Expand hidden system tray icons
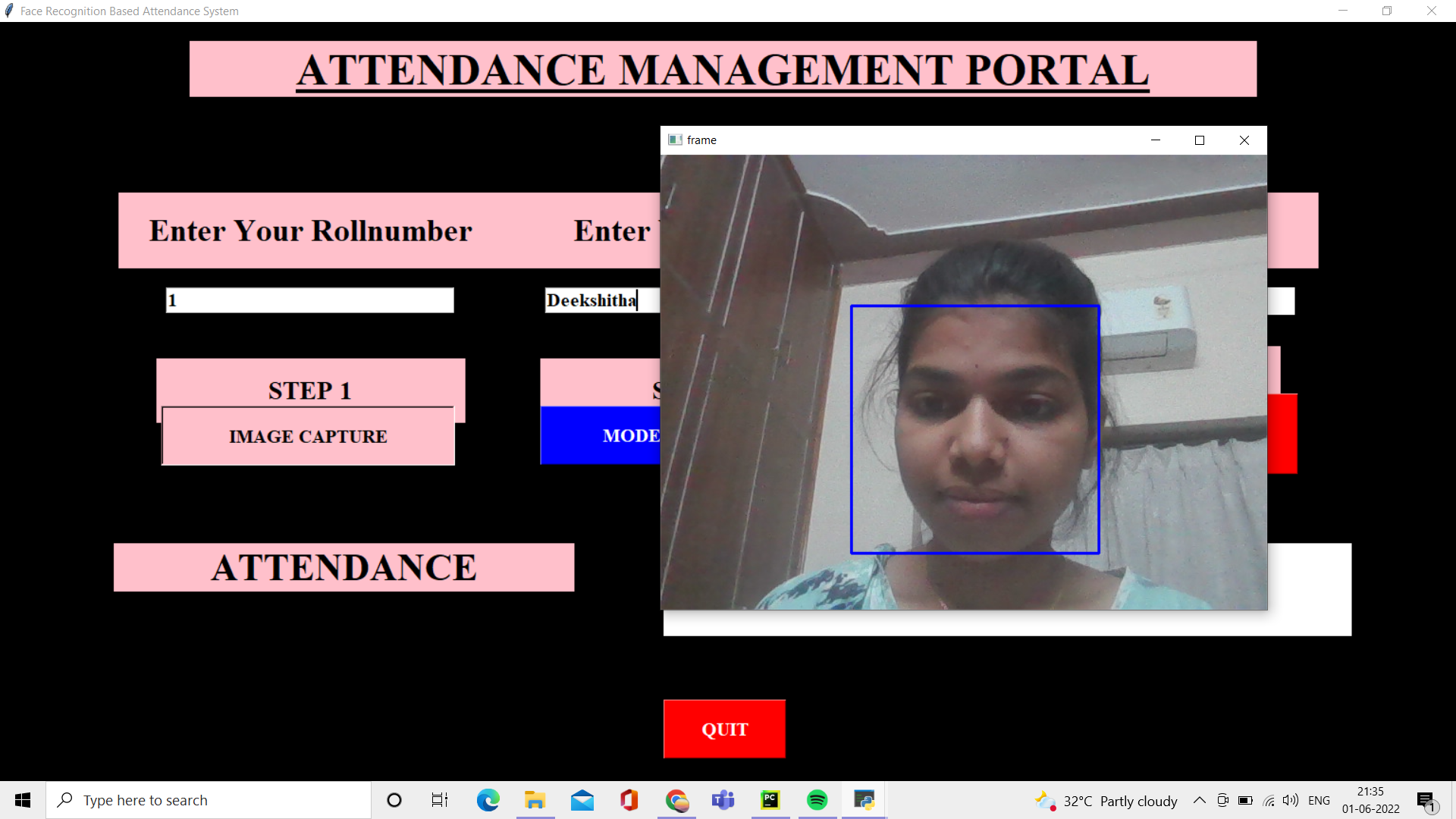The image size is (1456, 819). [x=1199, y=800]
